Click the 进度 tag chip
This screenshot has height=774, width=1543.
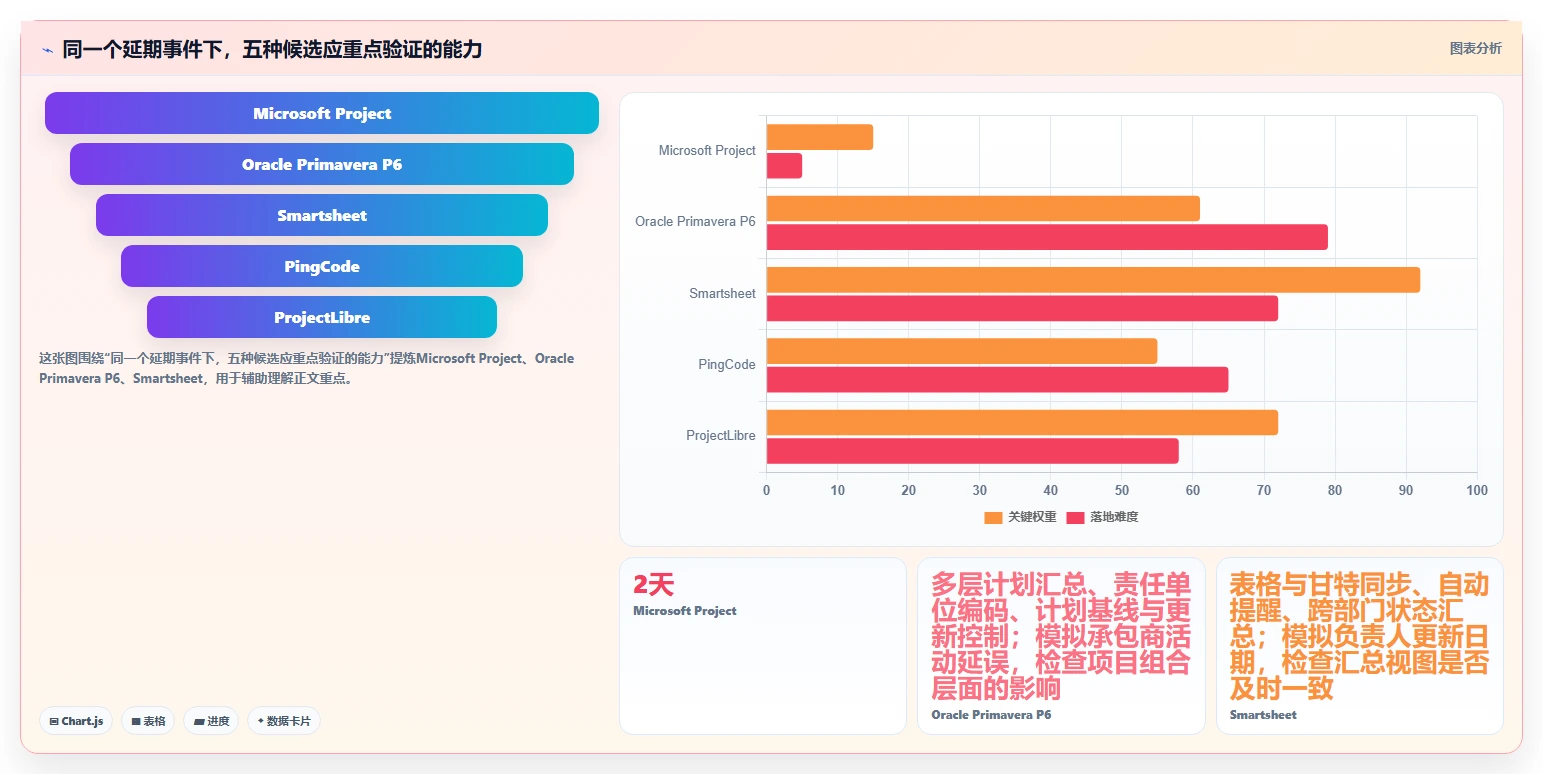[x=211, y=721]
